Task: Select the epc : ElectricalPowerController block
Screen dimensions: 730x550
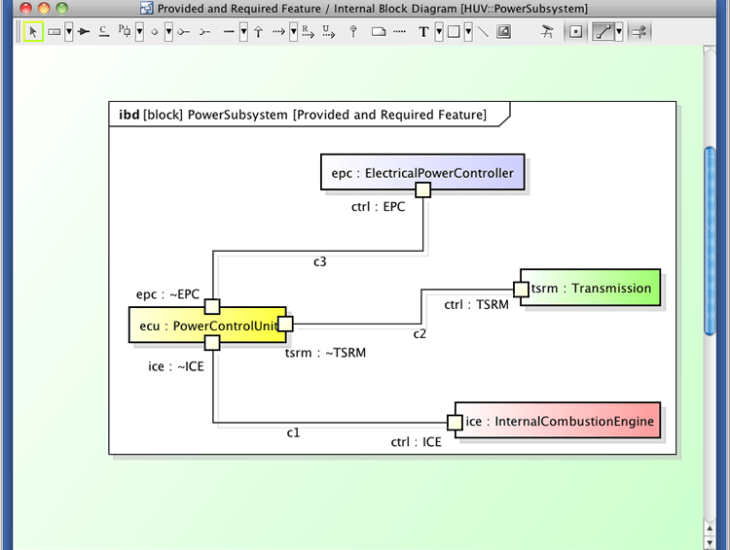Action: [x=422, y=172]
